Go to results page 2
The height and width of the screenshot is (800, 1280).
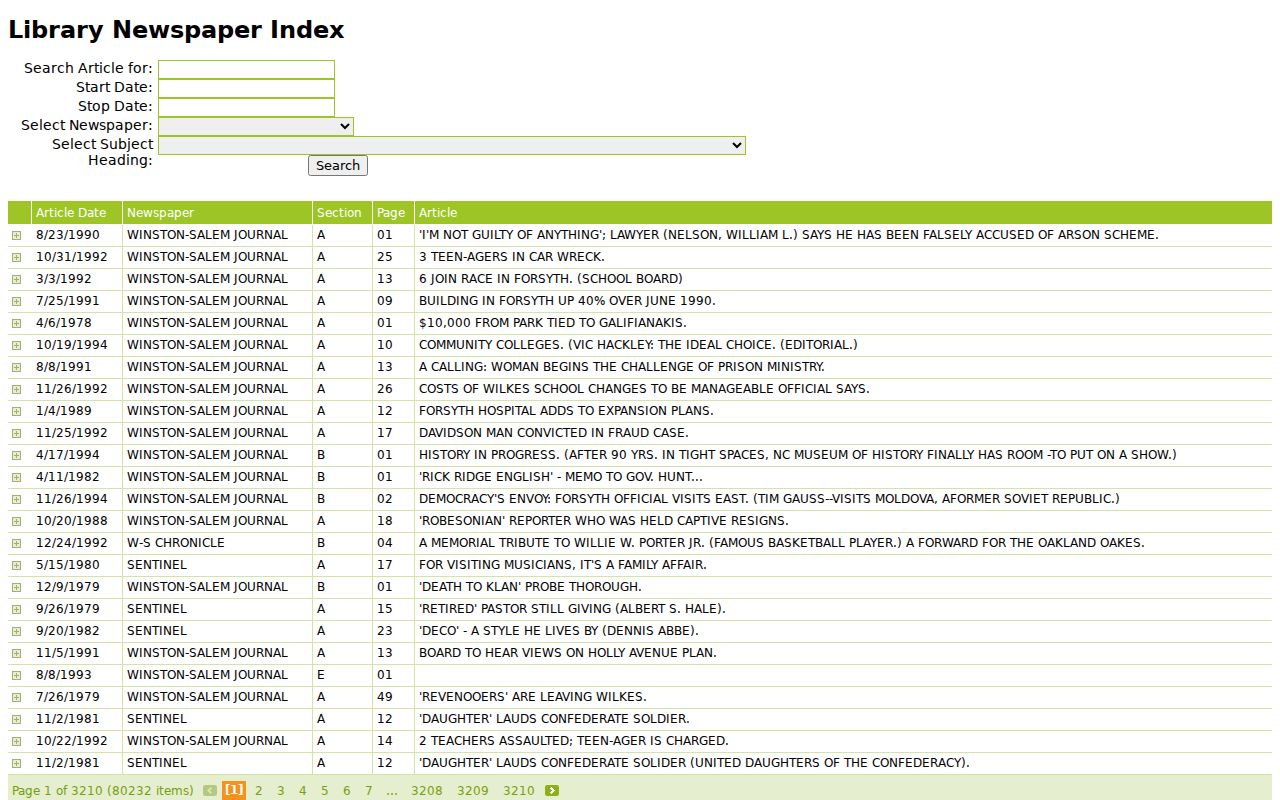point(258,791)
